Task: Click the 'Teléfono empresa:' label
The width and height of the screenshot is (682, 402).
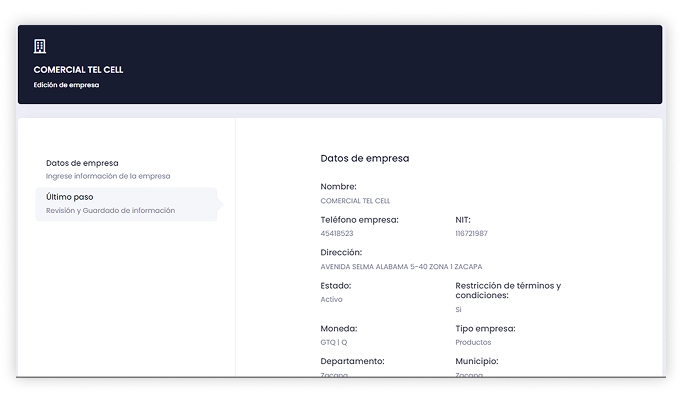Action: point(359,219)
